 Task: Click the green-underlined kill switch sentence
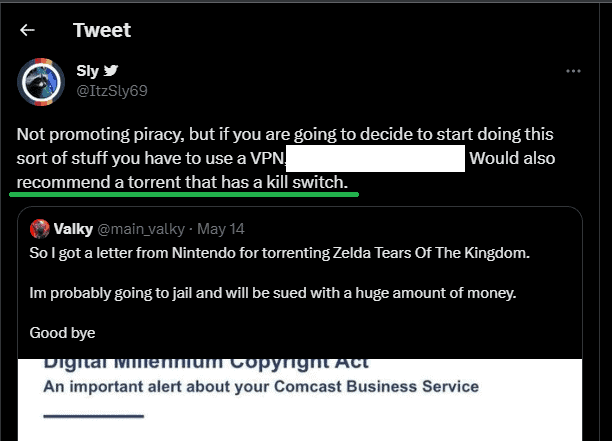[186, 183]
